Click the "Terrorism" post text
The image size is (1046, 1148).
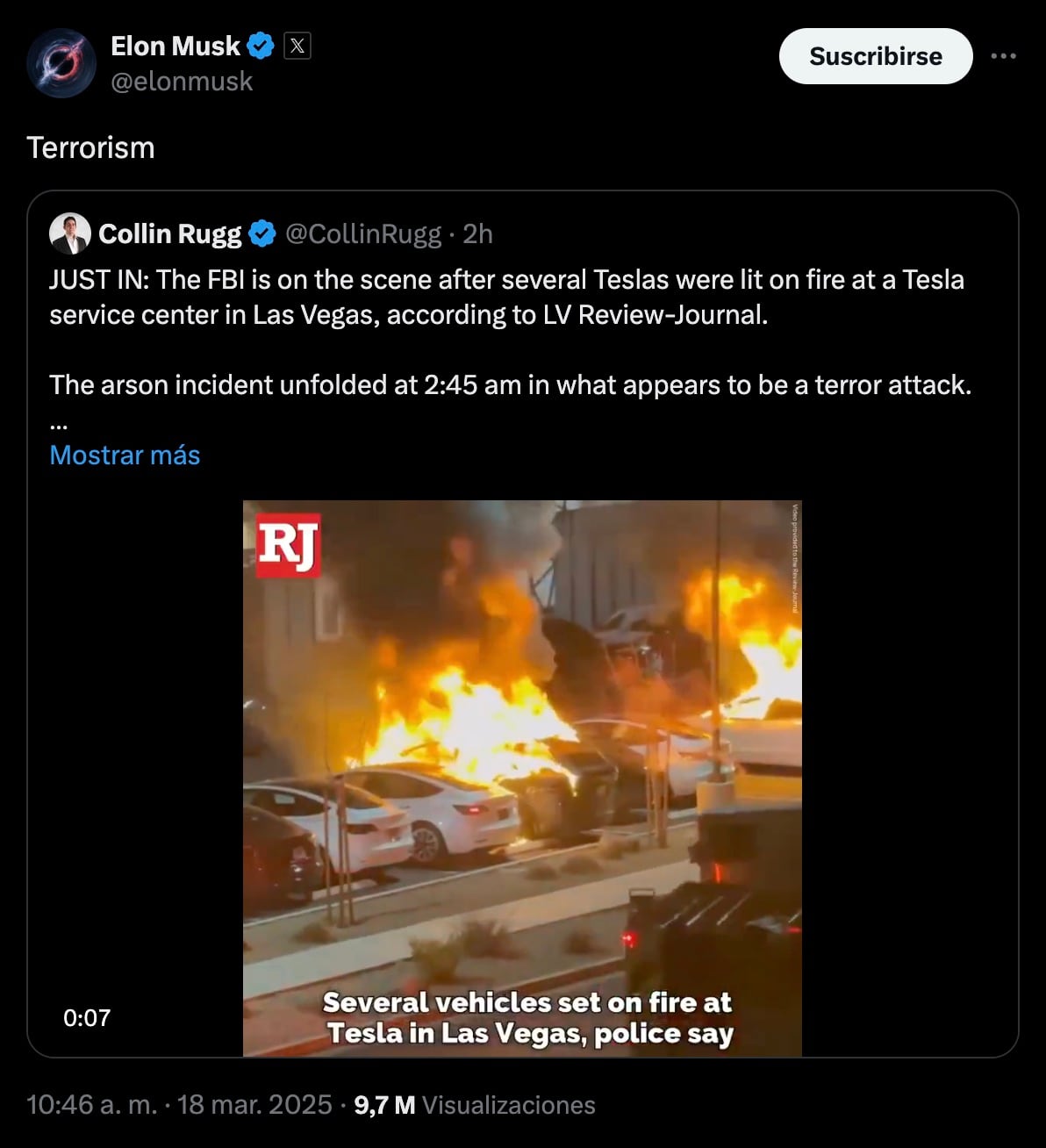[90, 147]
